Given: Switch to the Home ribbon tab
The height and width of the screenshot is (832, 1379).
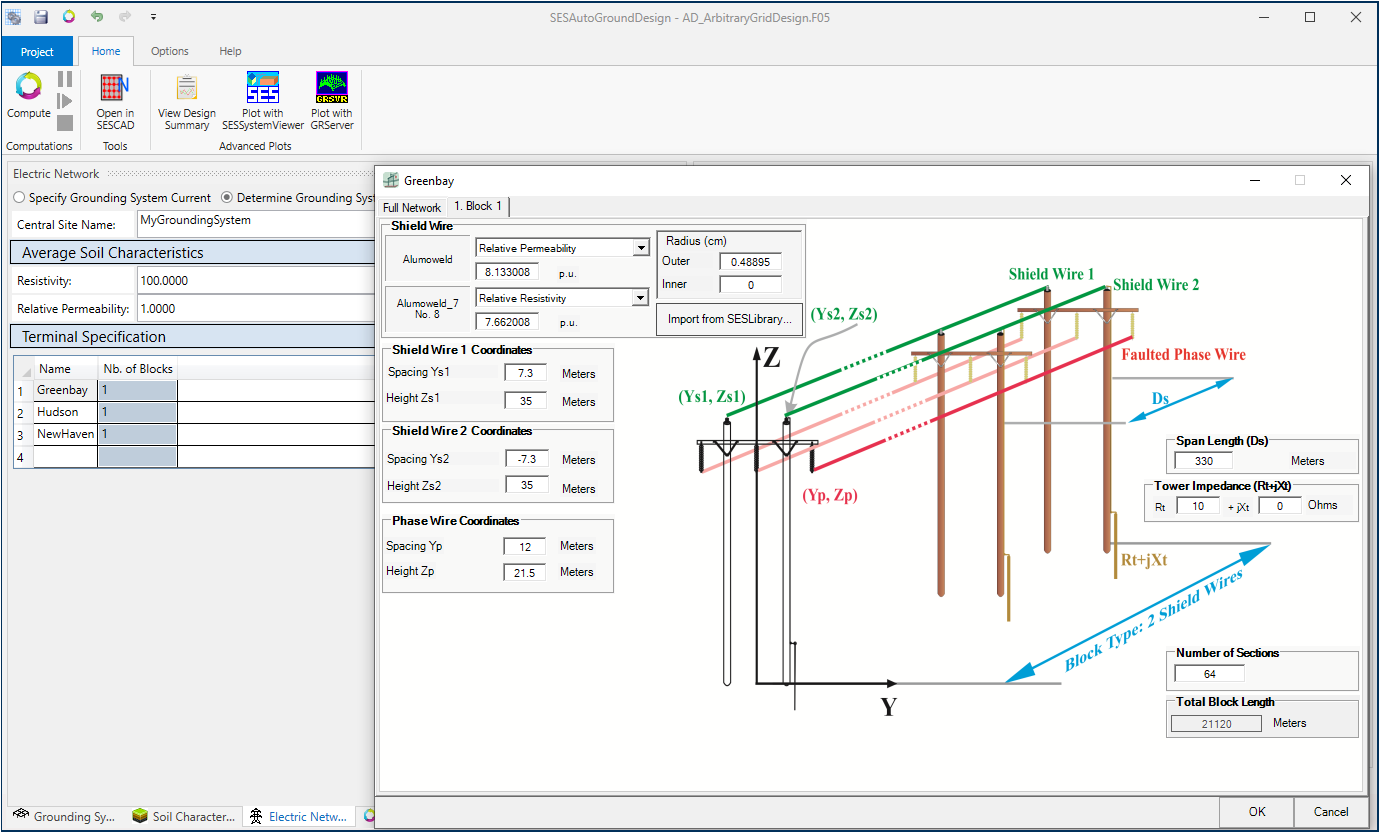Looking at the screenshot, I should (106, 51).
